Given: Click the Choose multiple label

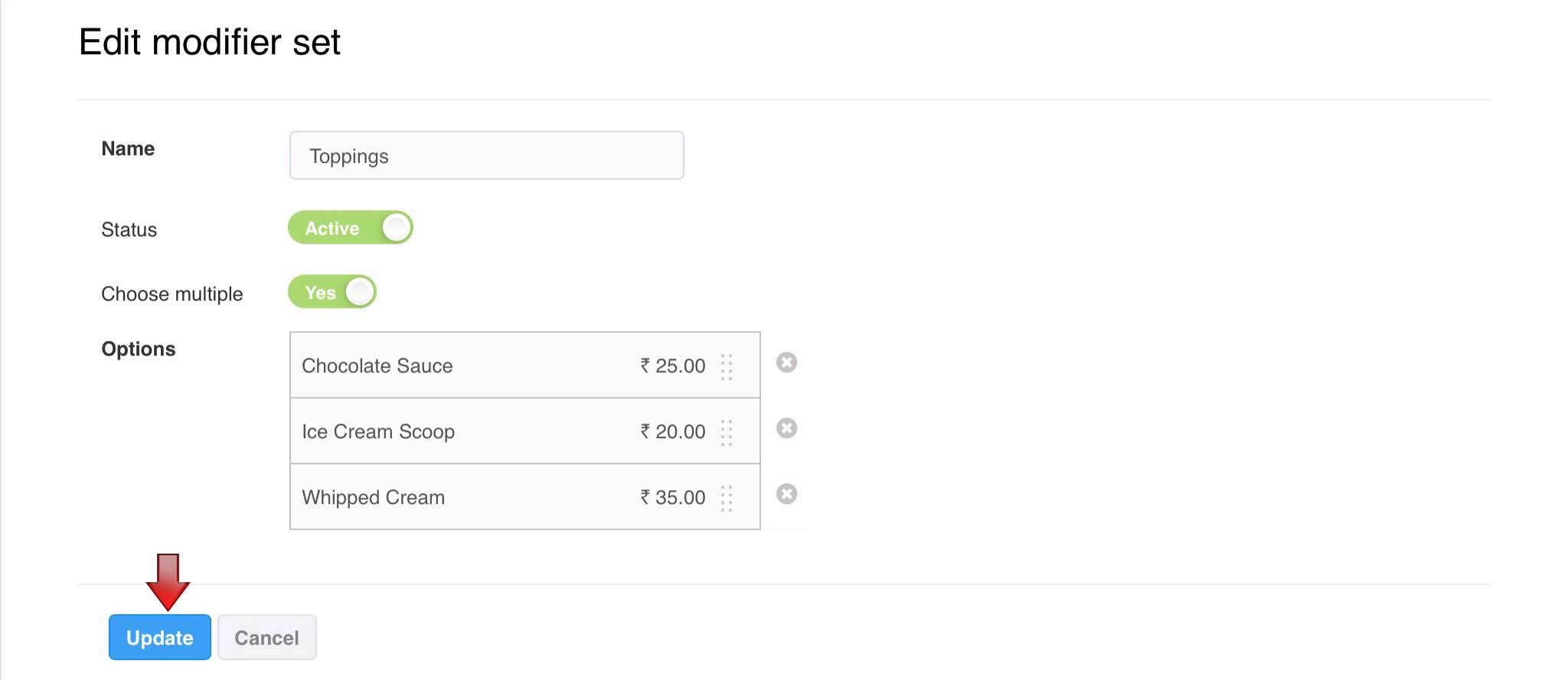Looking at the screenshot, I should (x=171, y=294).
